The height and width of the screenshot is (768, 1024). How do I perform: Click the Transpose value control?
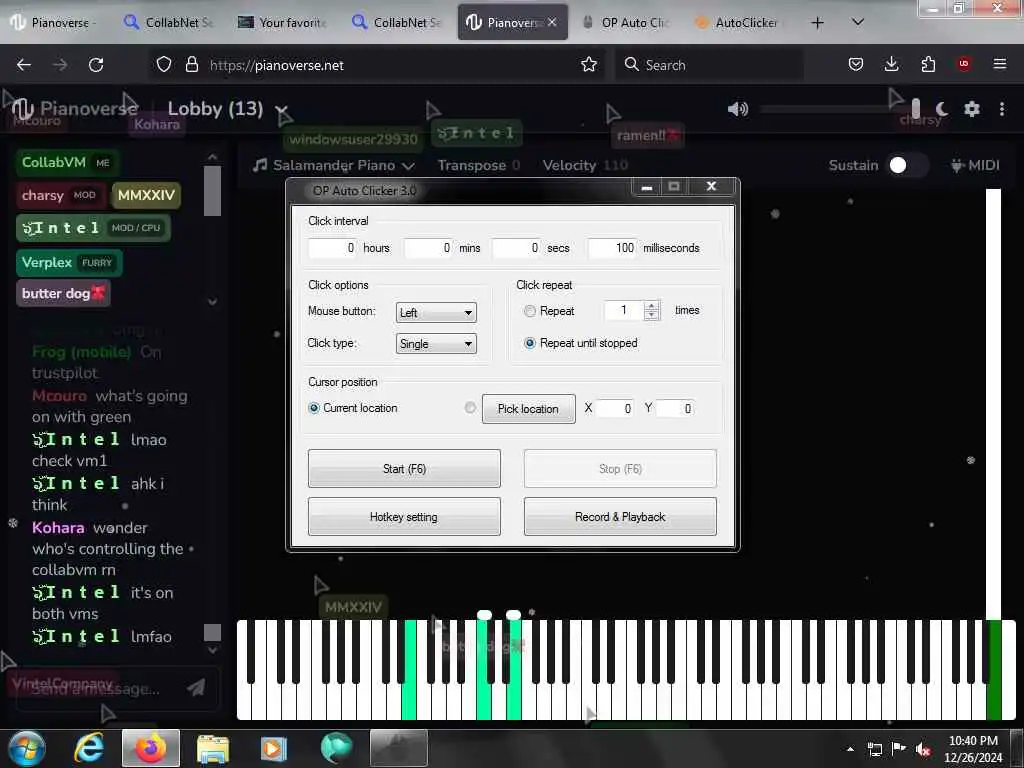(x=479, y=165)
